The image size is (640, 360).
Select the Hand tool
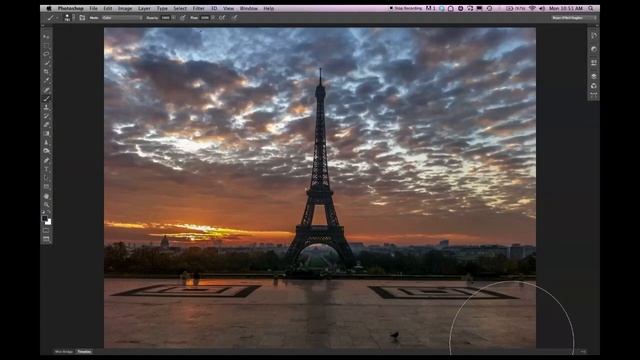pos(46,196)
